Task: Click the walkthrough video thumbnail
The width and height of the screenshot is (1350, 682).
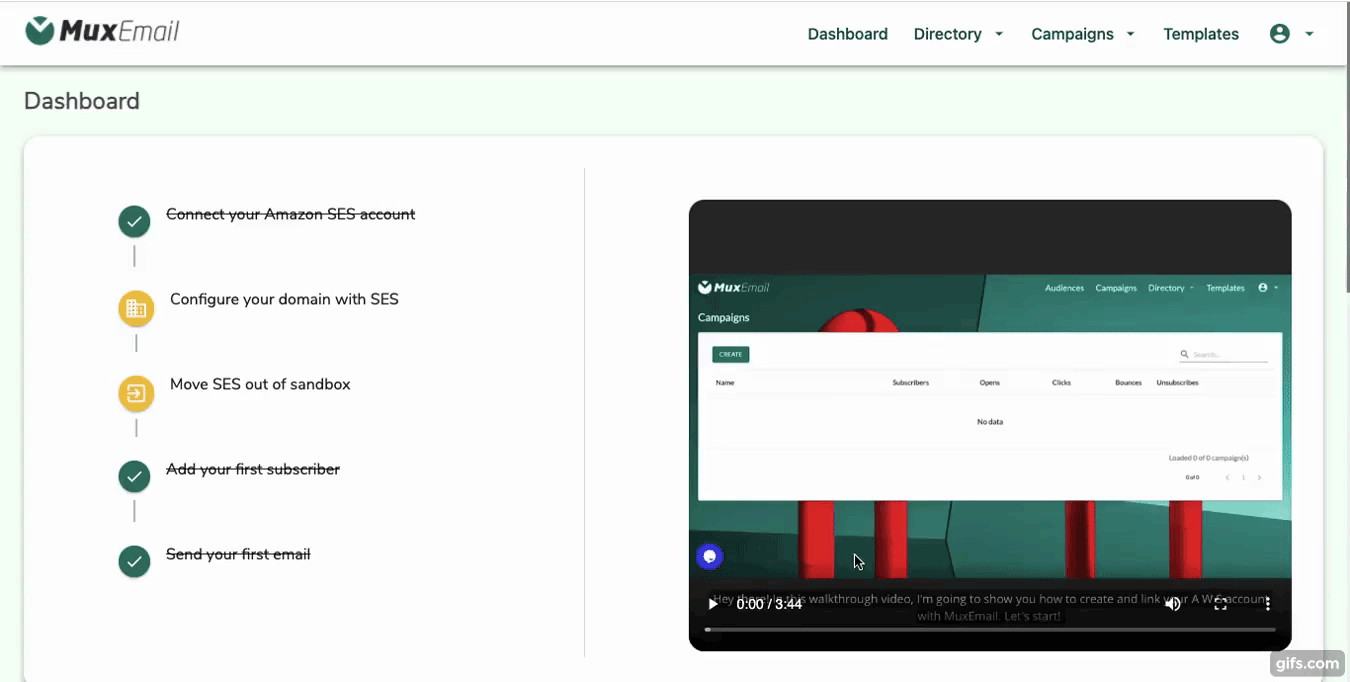Action: point(990,425)
